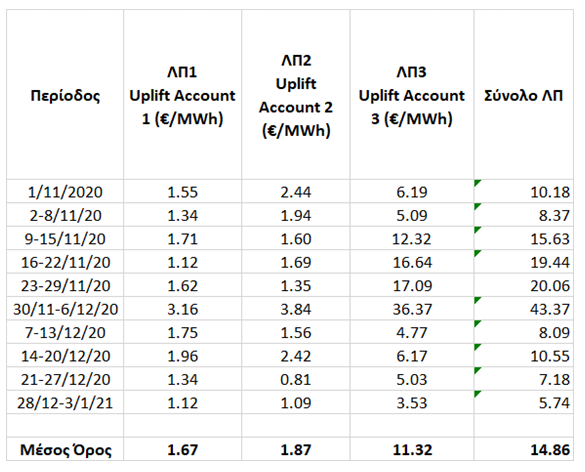The width and height of the screenshot is (585, 472).
Task: Select the Μέσος Όρος row label
Action: tap(65, 449)
